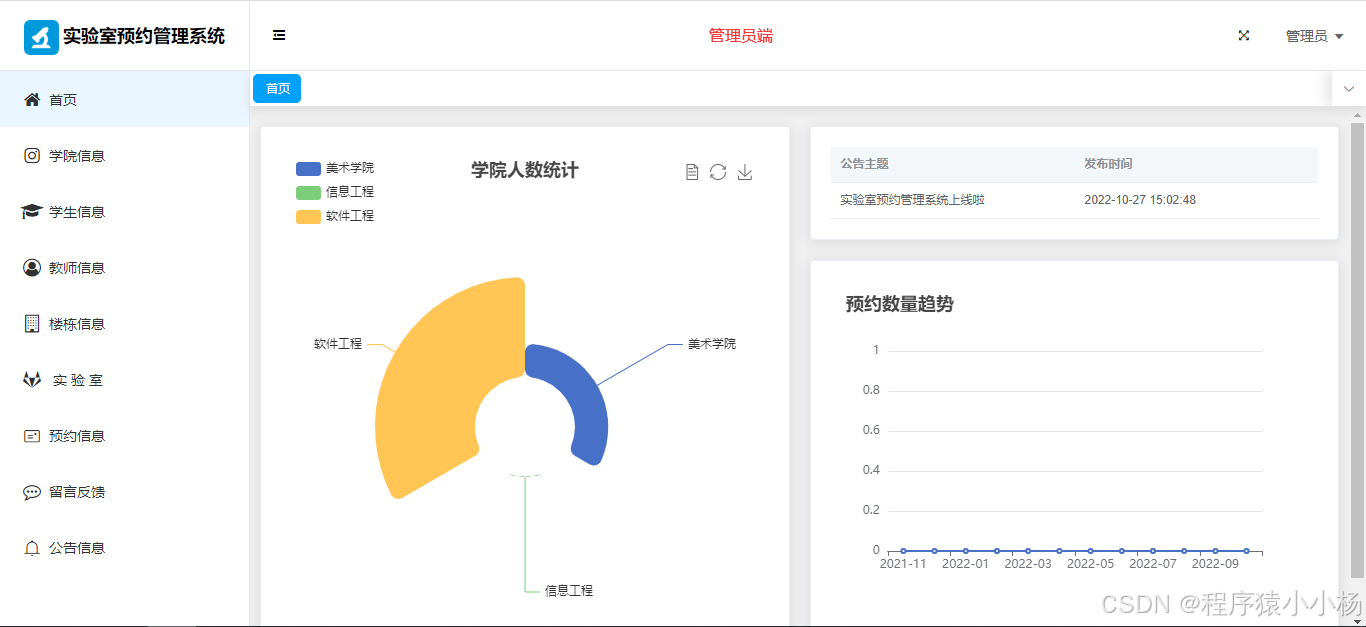Click the graduation cap icon for 学生信息

click(x=32, y=211)
